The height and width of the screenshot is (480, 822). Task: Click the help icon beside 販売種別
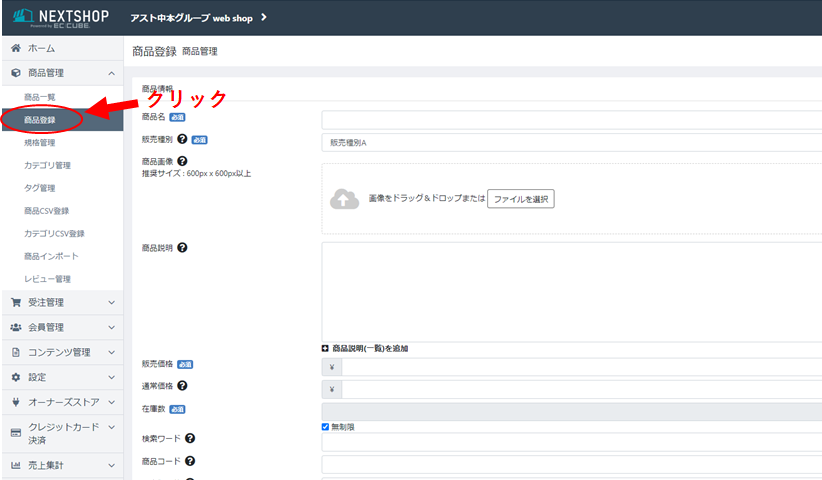(x=182, y=140)
